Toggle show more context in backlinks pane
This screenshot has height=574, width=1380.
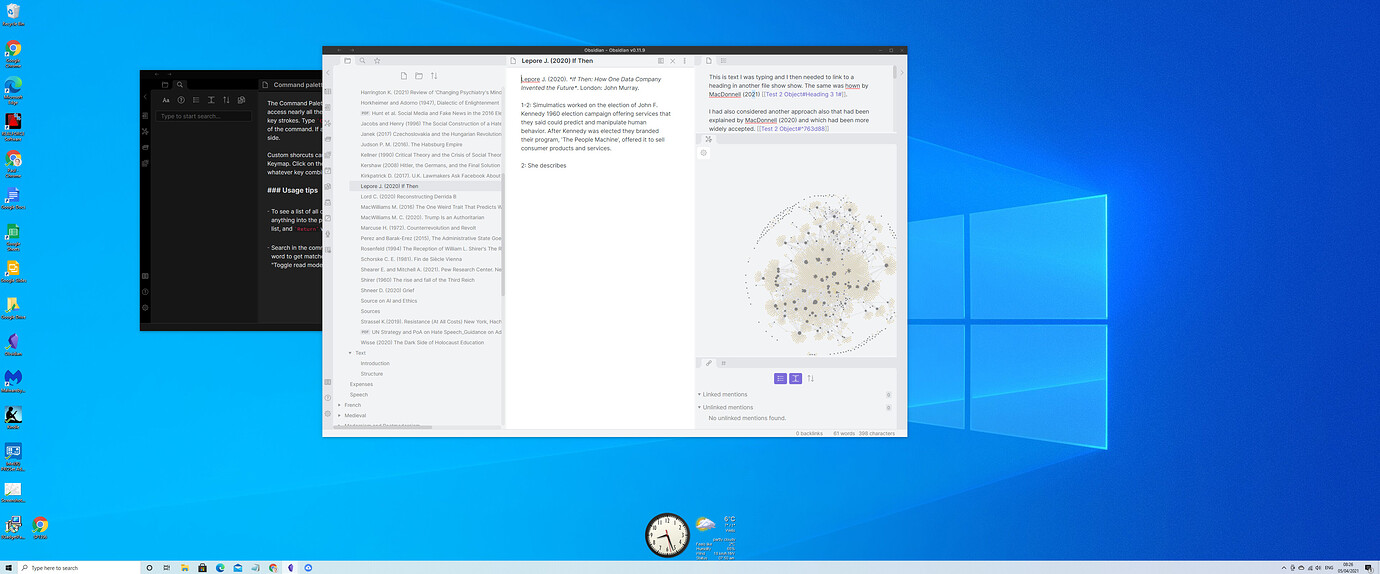(x=795, y=378)
